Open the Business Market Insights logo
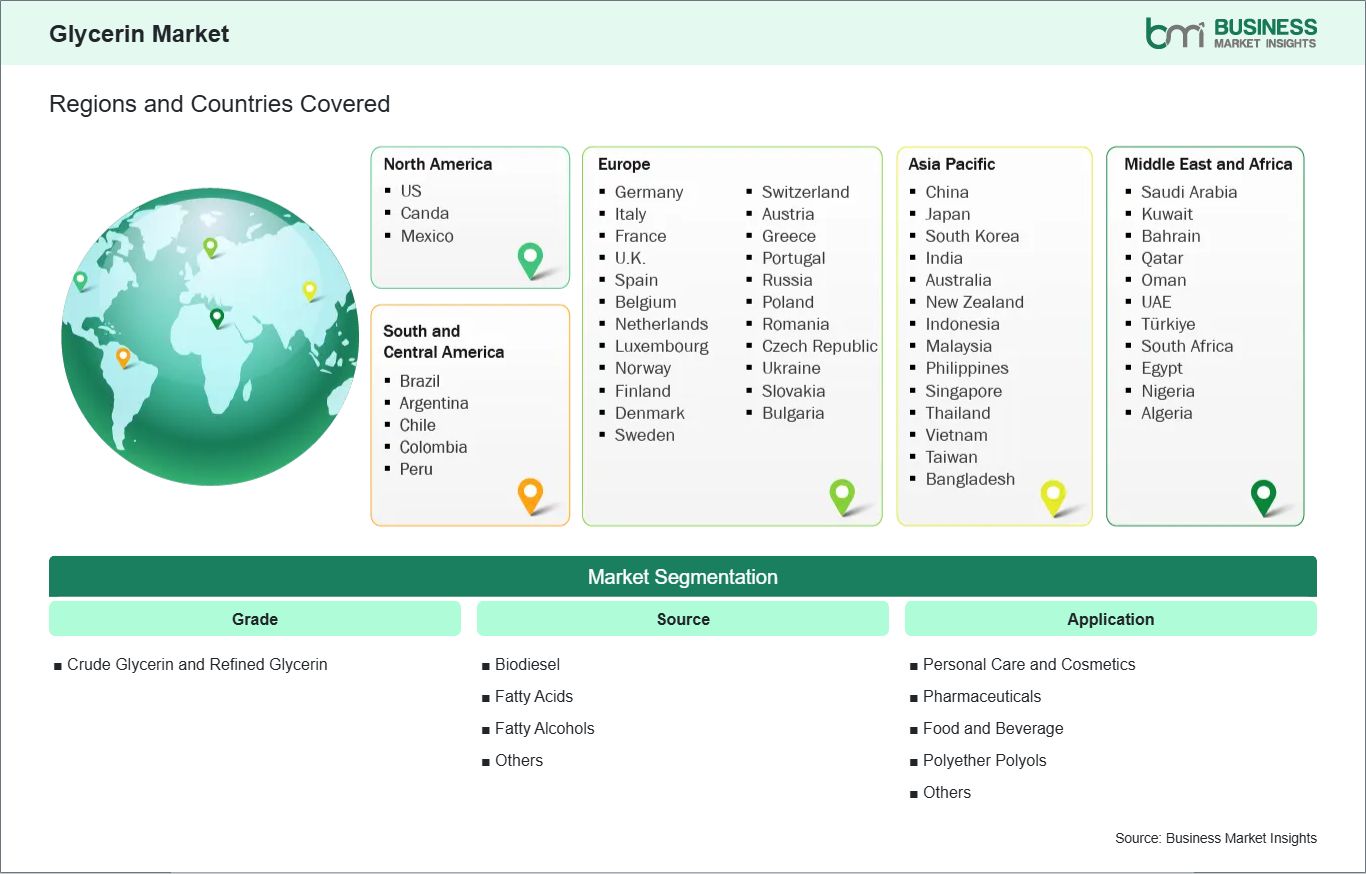Image resolution: width=1366 pixels, height=874 pixels. (x=1231, y=33)
